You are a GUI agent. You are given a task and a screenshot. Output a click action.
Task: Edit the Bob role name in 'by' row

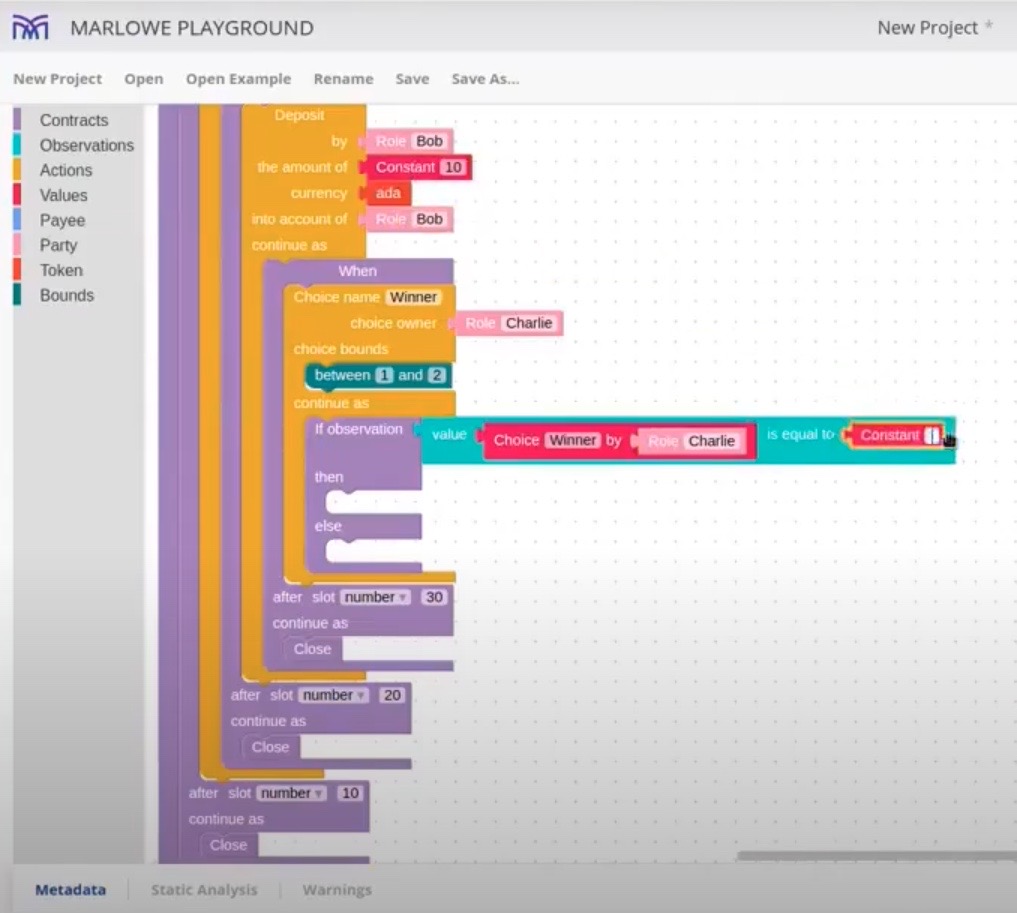pos(429,141)
